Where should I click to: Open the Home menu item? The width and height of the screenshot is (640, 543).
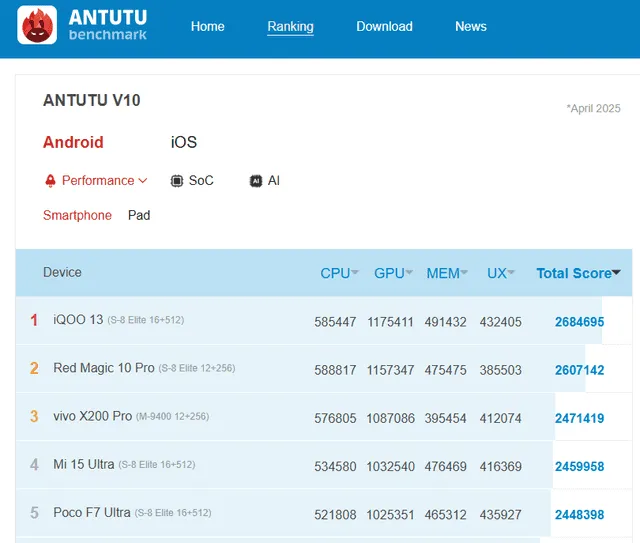pyautogui.click(x=208, y=27)
